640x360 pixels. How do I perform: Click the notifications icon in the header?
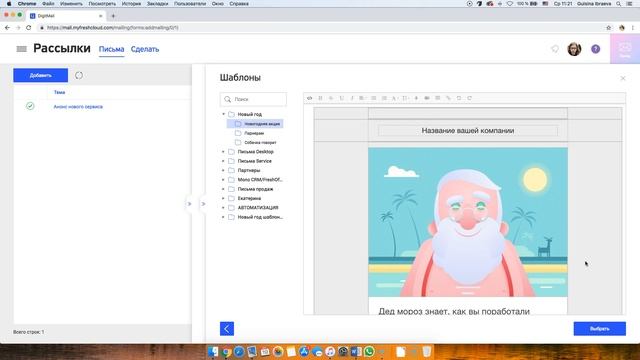555,49
